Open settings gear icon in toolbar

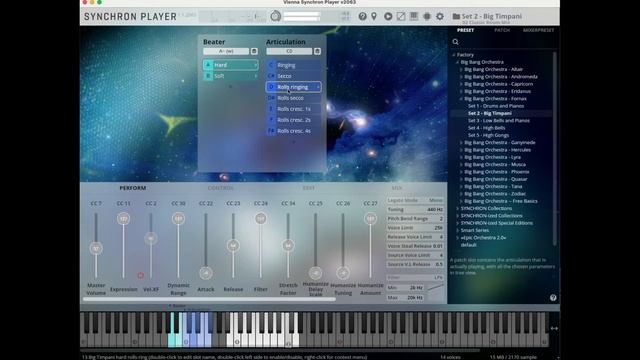440,16
